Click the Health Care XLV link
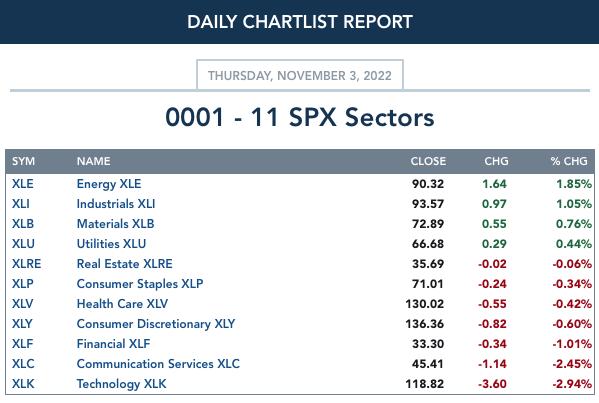The height and width of the screenshot is (403, 599). [122, 304]
